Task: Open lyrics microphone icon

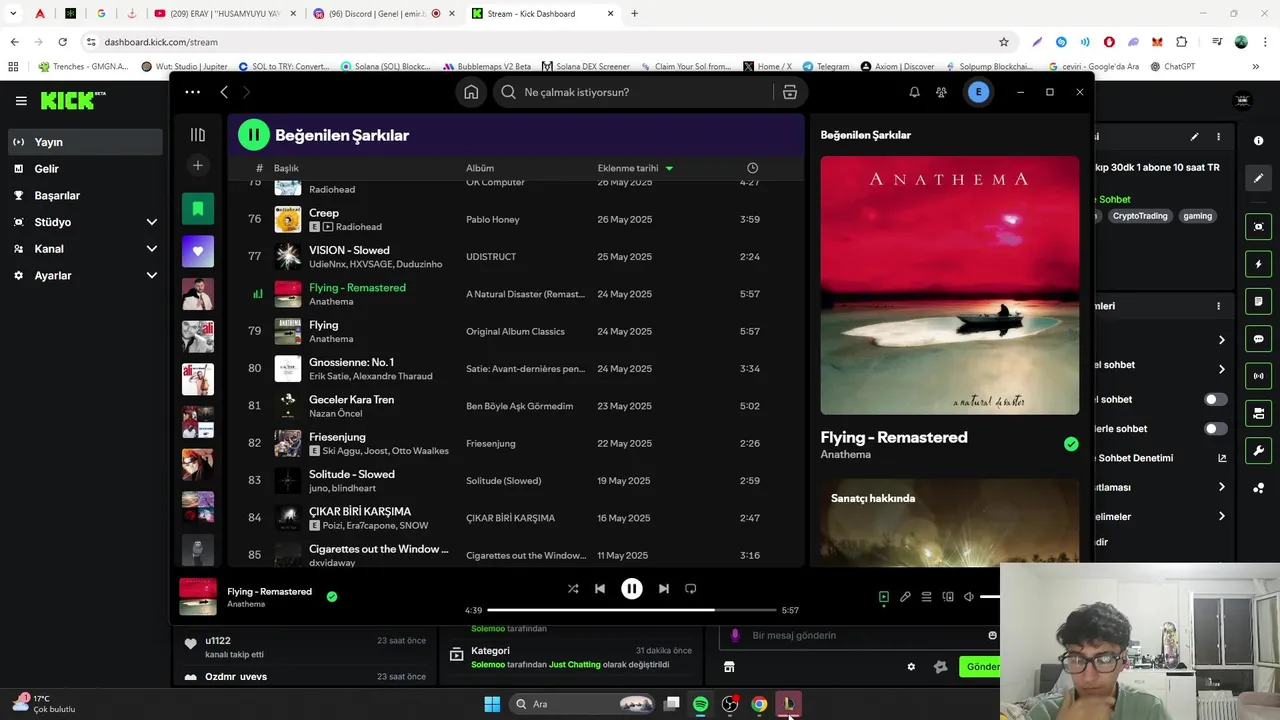Action: tap(905, 597)
